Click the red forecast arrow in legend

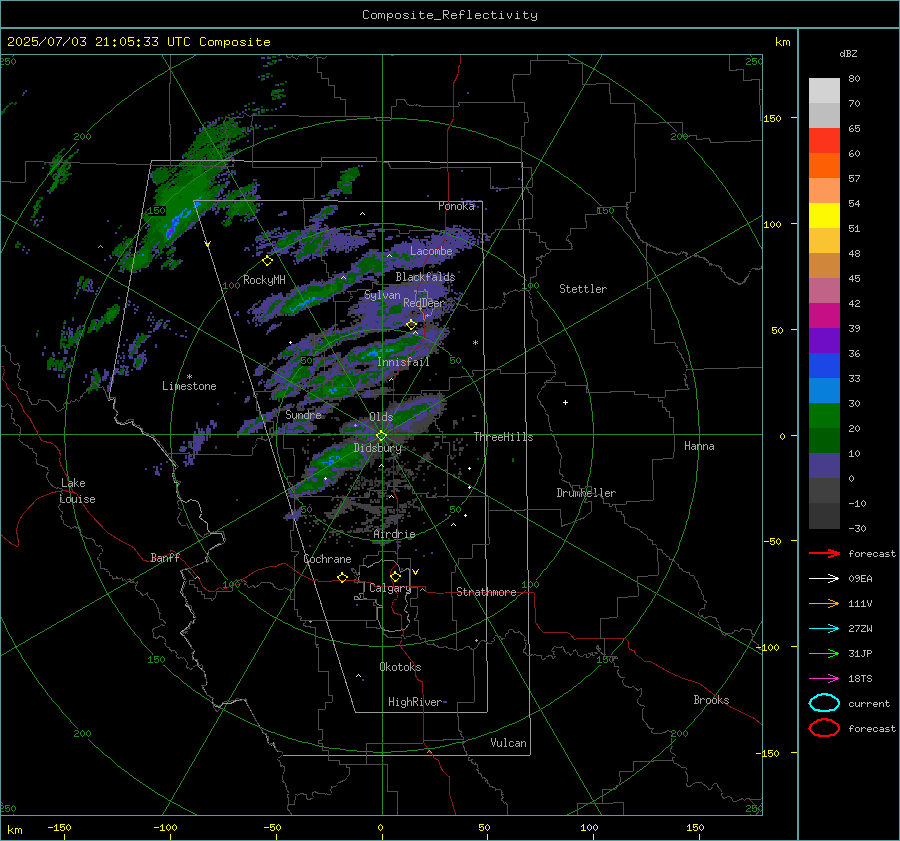point(824,553)
